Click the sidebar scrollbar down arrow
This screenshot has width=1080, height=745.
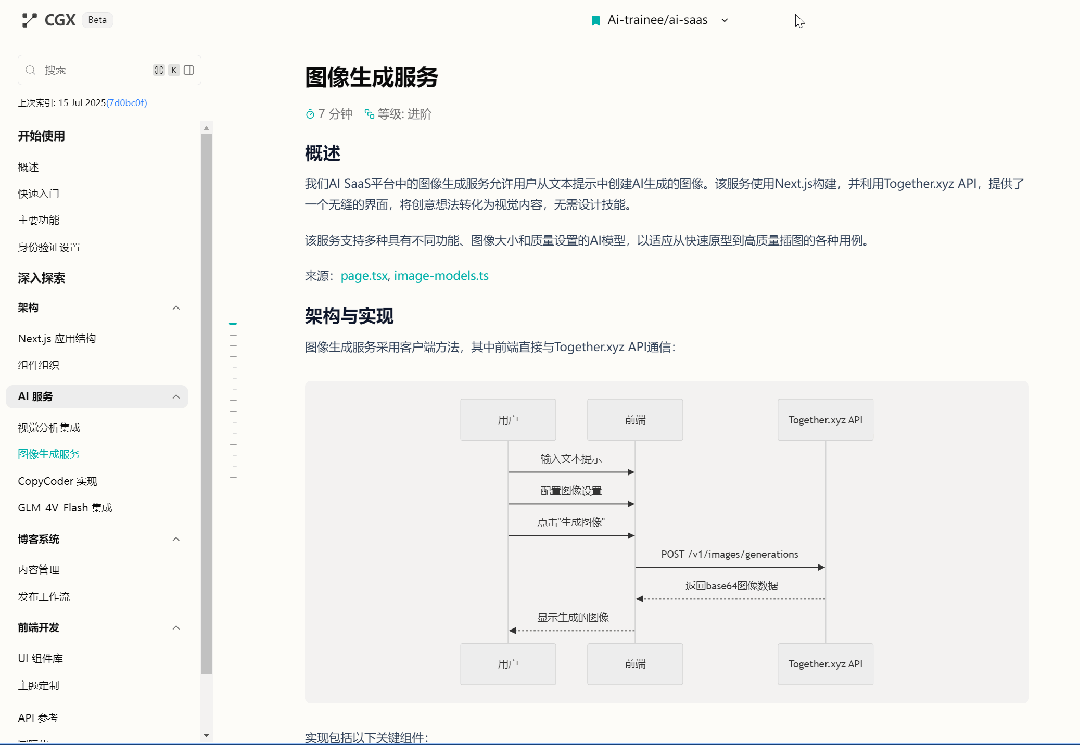click(207, 735)
